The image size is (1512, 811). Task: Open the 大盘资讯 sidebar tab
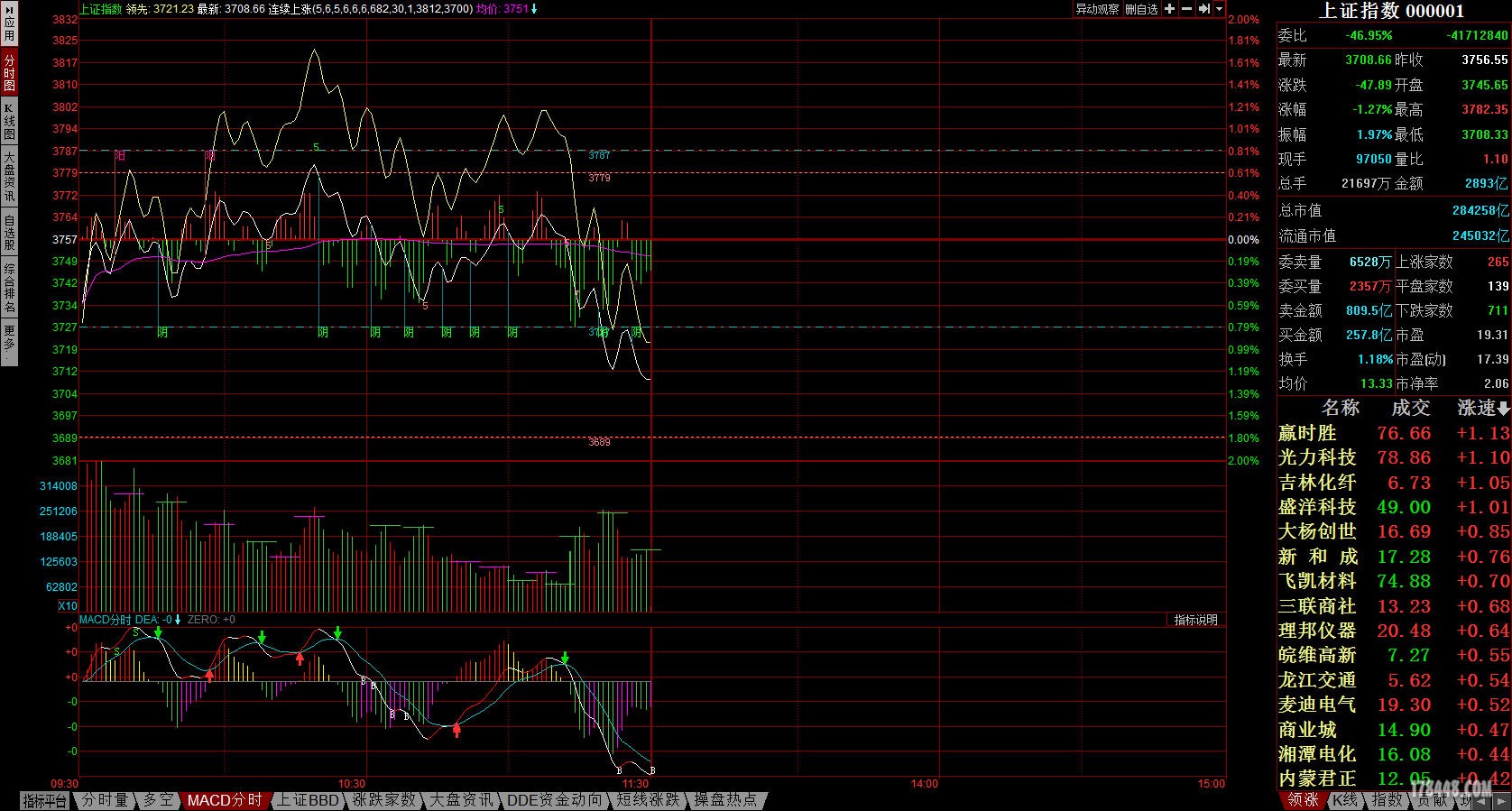tap(9, 176)
